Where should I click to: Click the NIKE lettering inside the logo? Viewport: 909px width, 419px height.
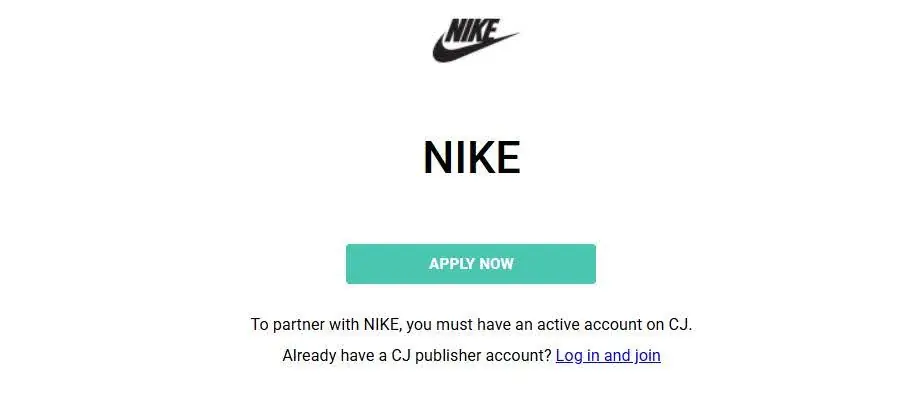pyautogui.click(x=470, y=31)
